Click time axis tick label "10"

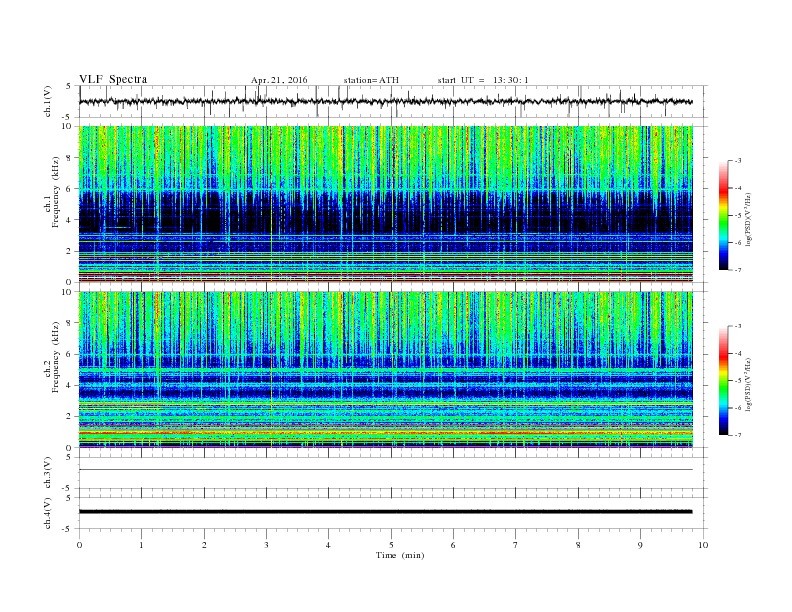click(x=703, y=545)
